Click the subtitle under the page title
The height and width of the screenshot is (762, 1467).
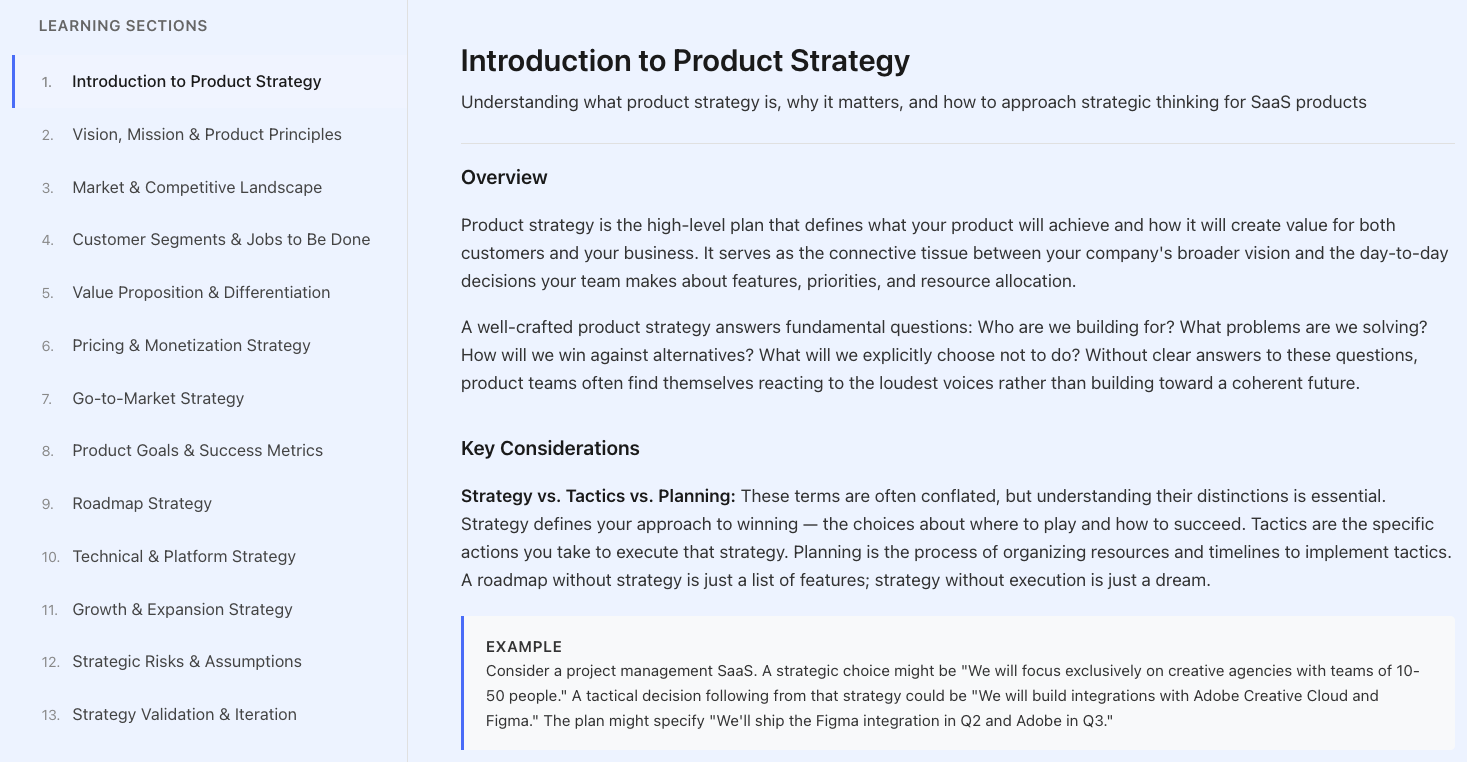913,102
